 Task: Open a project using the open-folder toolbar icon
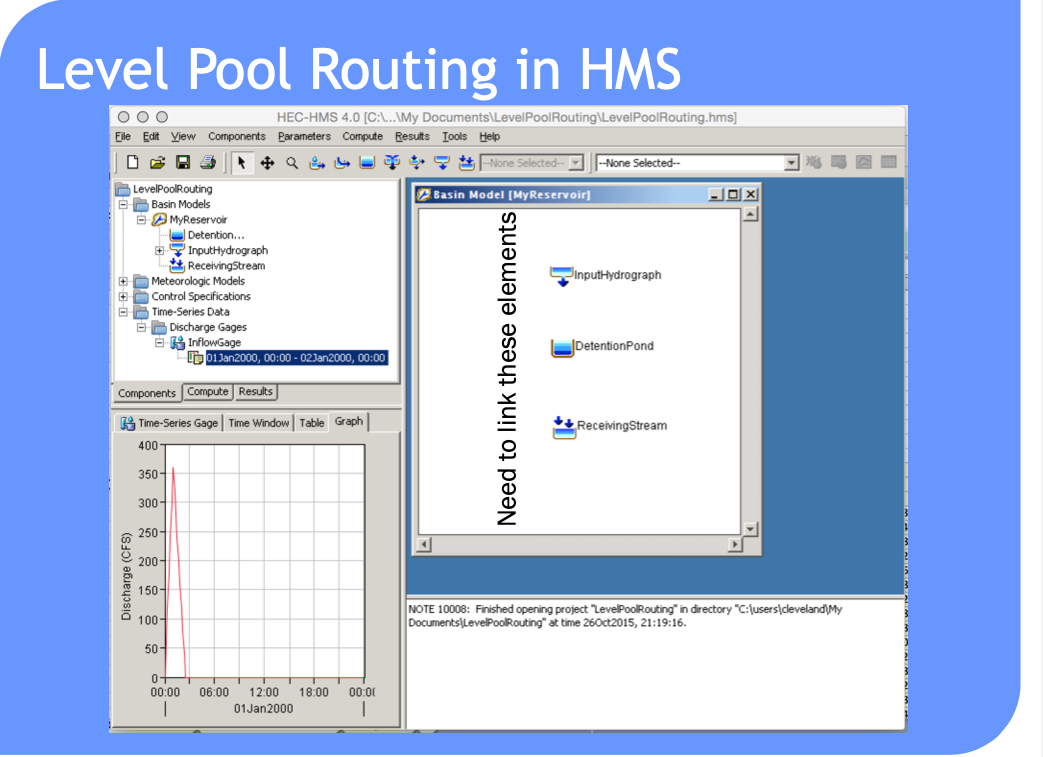158,162
